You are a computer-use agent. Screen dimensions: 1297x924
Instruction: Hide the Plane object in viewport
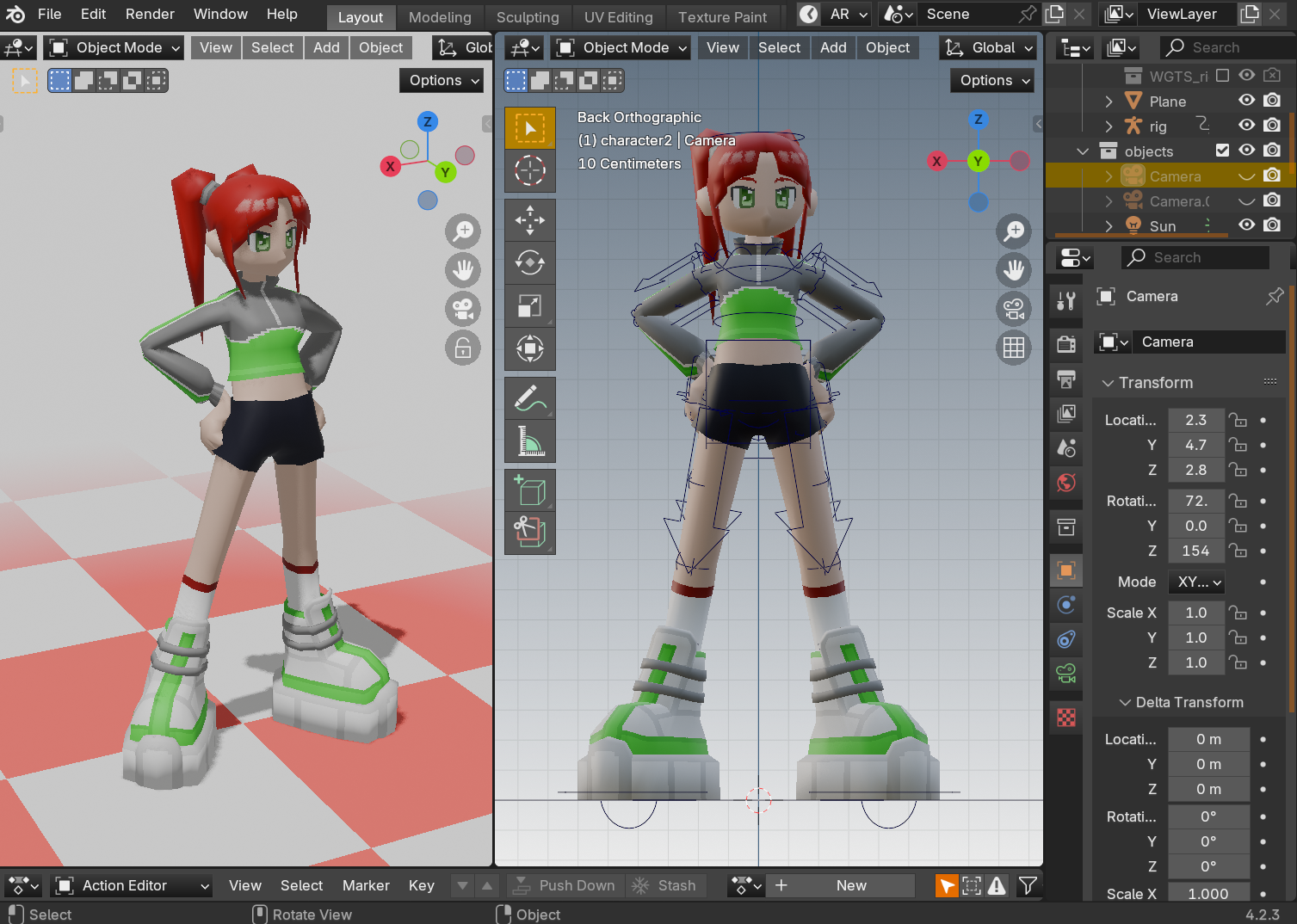(1246, 101)
